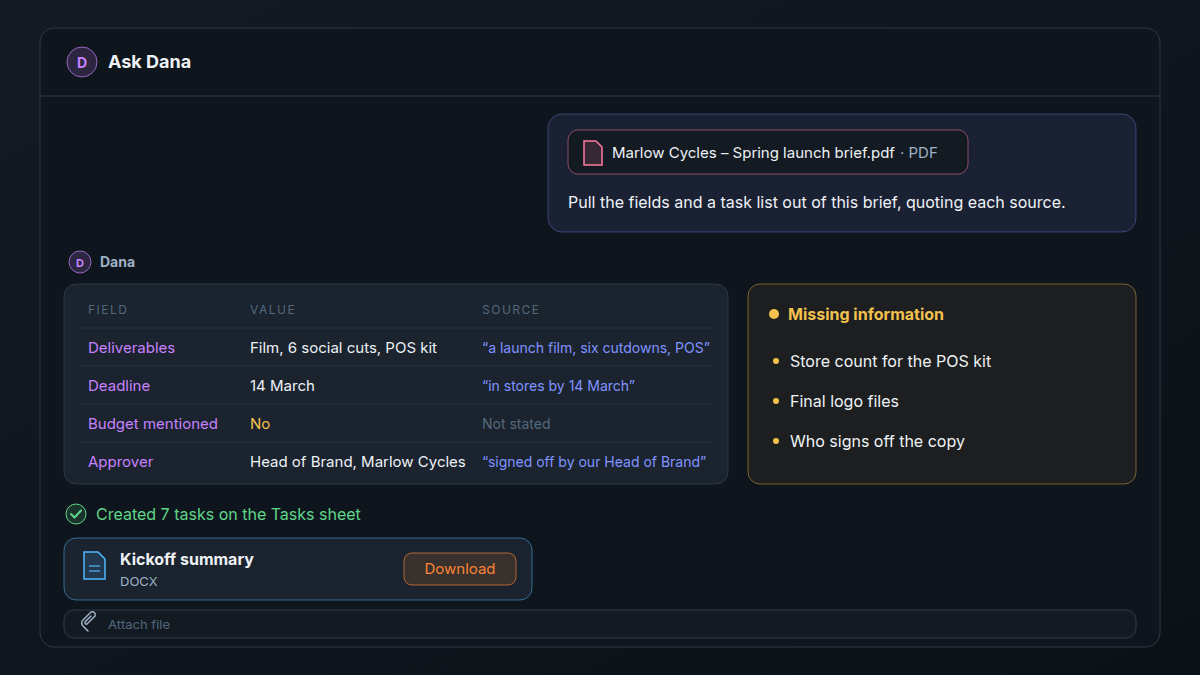Click the "14 March" deadline value
The width and height of the screenshot is (1200, 675).
click(x=282, y=386)
